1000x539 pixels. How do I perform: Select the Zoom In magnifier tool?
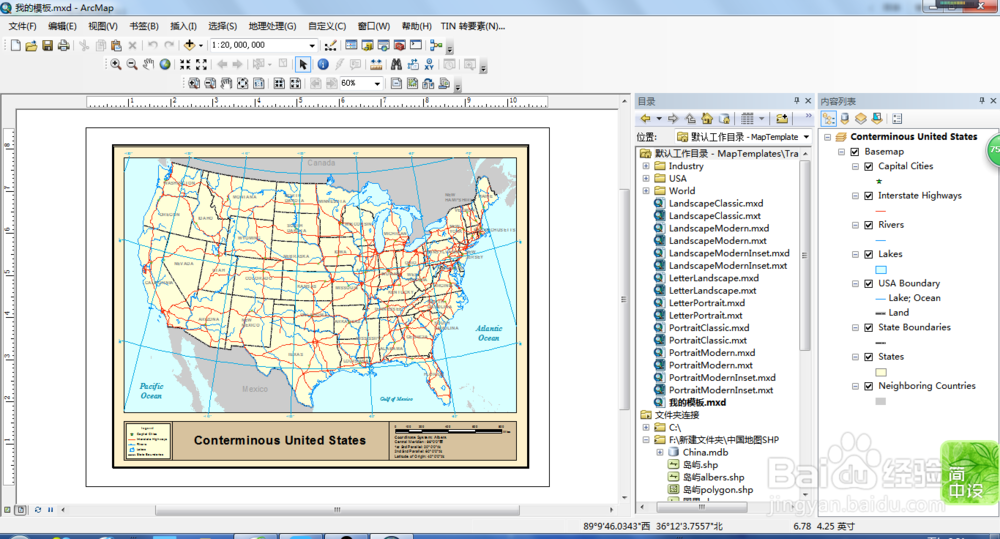point(115,64)
